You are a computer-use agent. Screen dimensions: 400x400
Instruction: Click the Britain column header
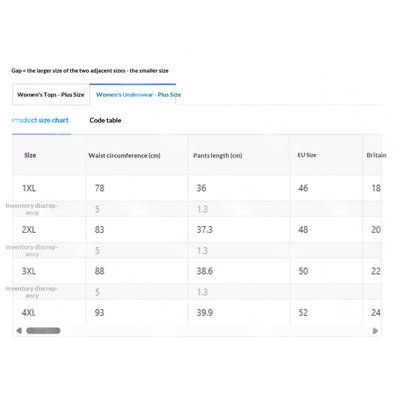376,155
